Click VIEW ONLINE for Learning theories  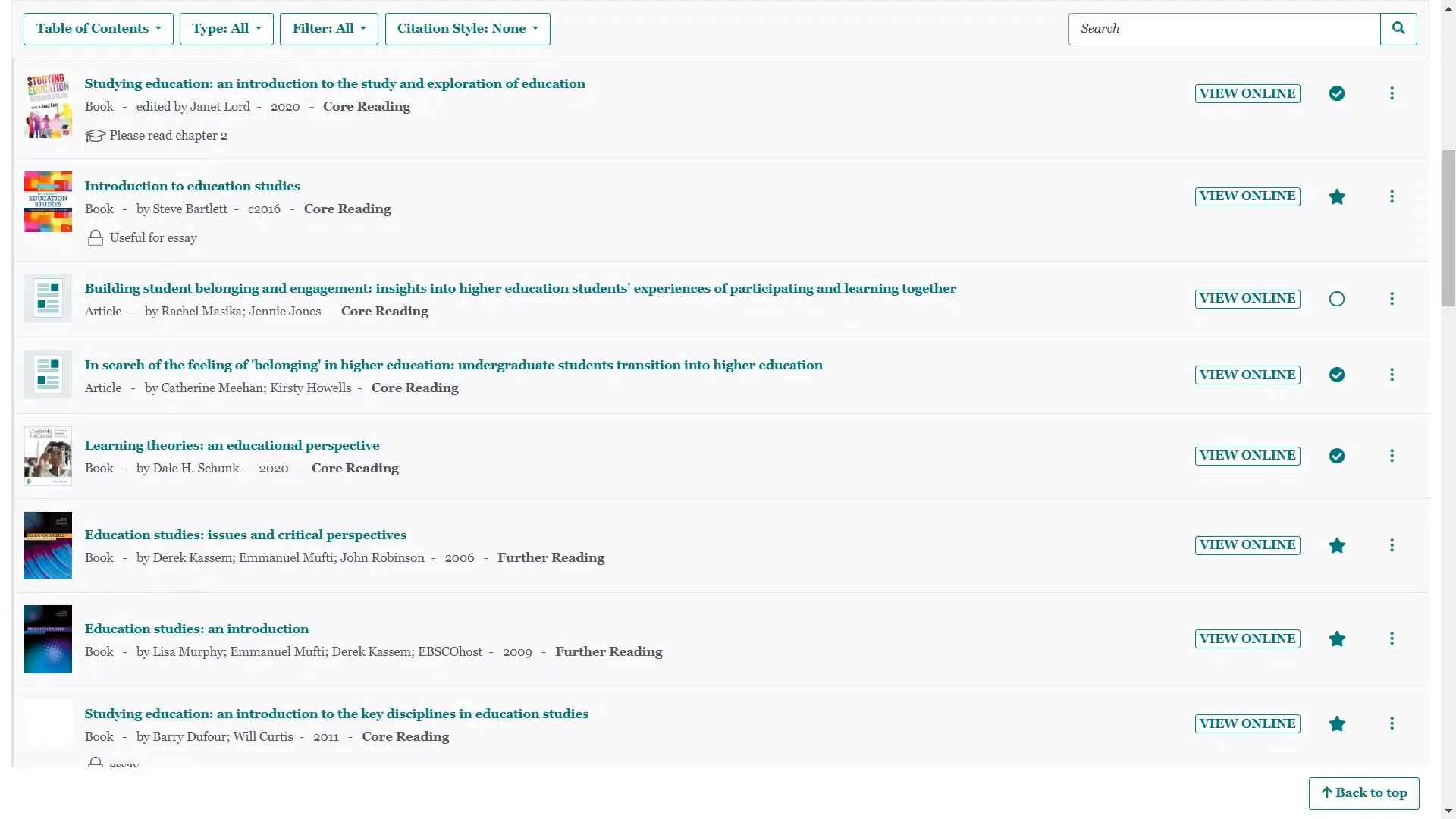1247,455
